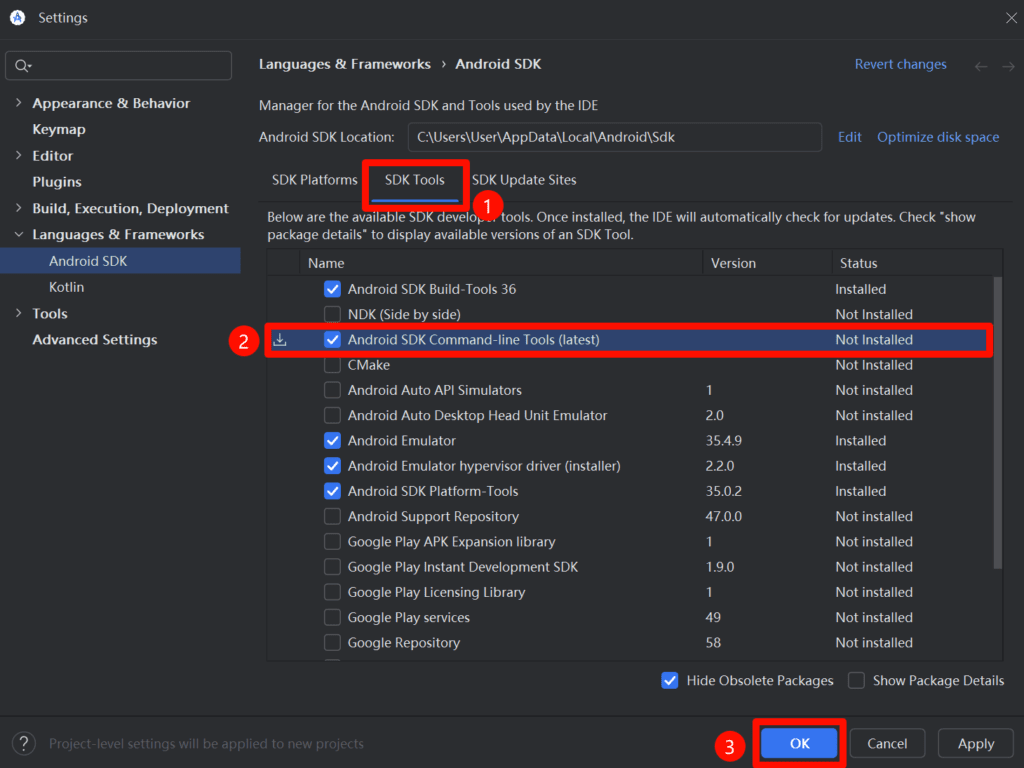Click the Android SDK Location field
This screenshot has width=1024, height=768.
point(614,137)
